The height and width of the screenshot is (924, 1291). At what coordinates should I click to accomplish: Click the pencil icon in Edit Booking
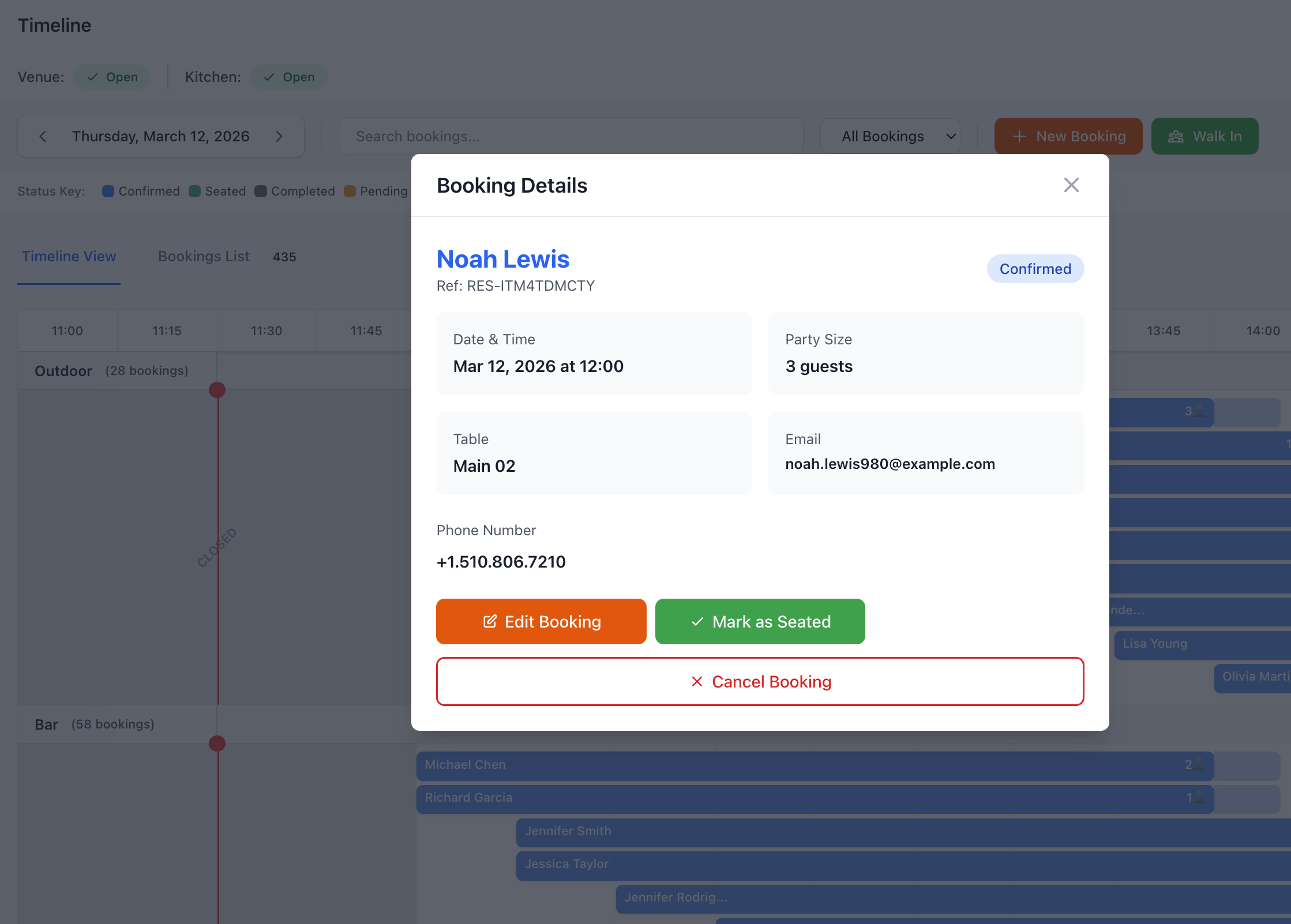coord(490,621)
